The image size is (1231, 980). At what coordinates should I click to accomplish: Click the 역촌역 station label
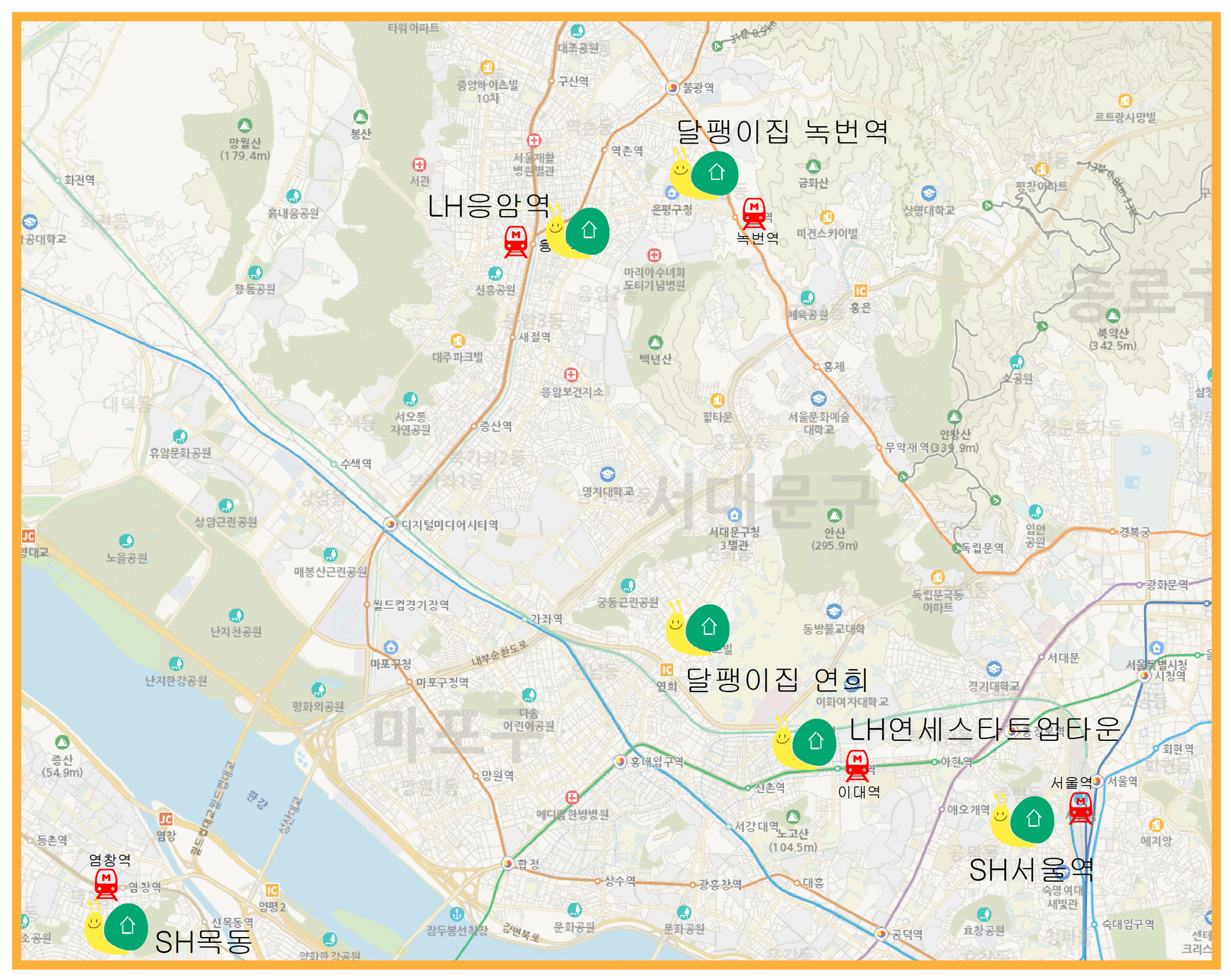(x=627, y=151)
